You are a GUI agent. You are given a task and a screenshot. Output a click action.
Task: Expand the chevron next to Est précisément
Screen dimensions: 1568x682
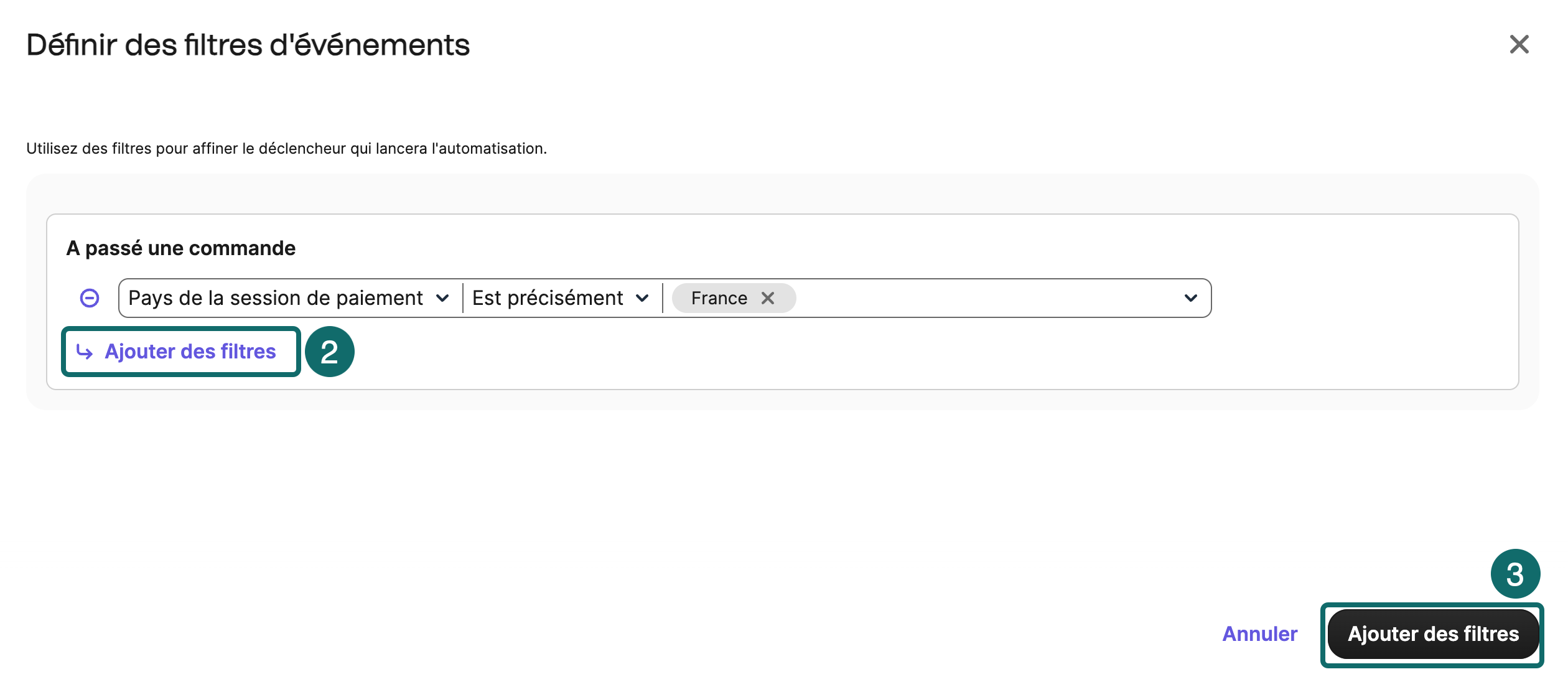(x=642, y=298)
